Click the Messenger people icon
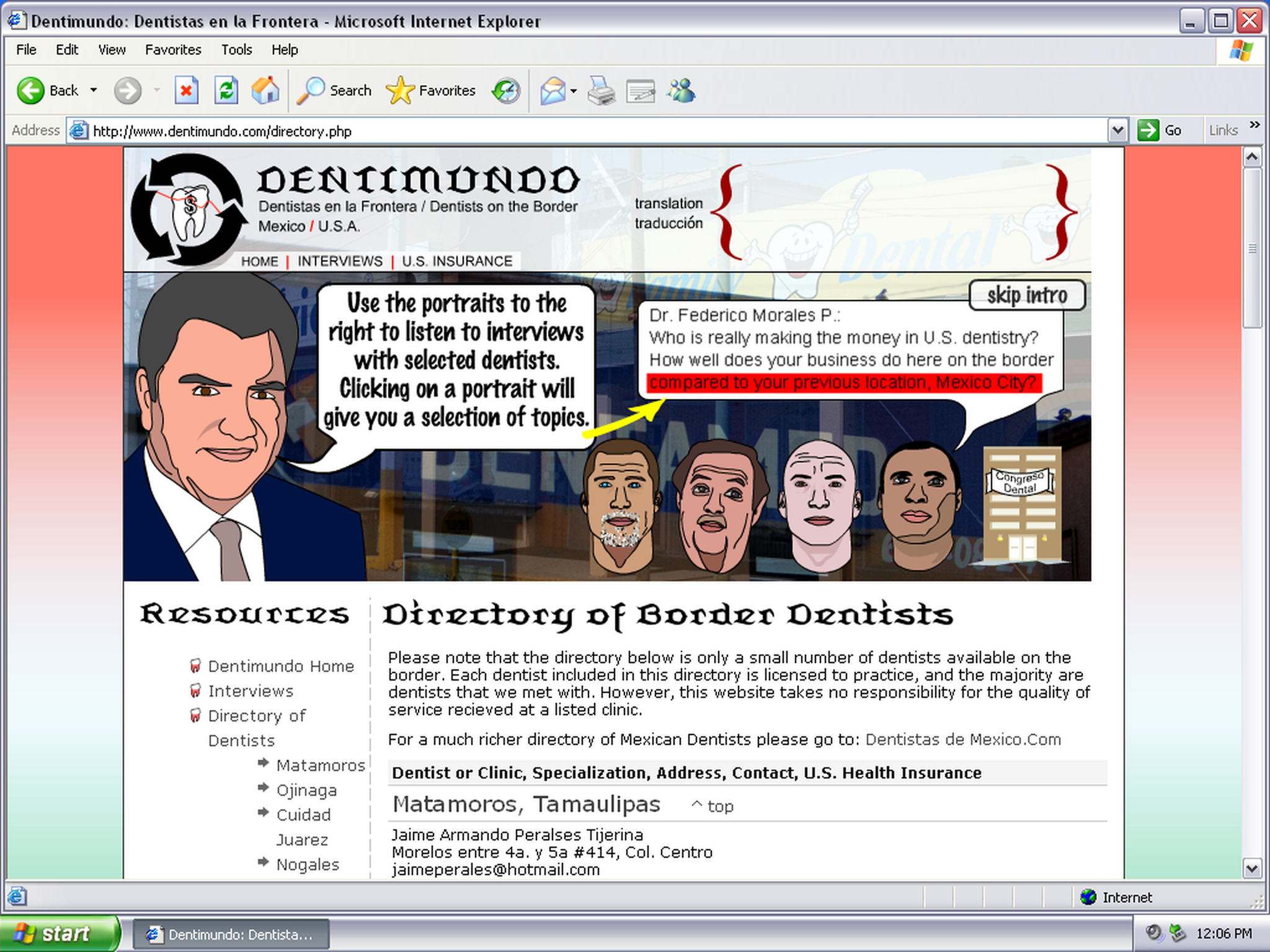The height and width of the screenshot is (952, 1270). point(681,91)
